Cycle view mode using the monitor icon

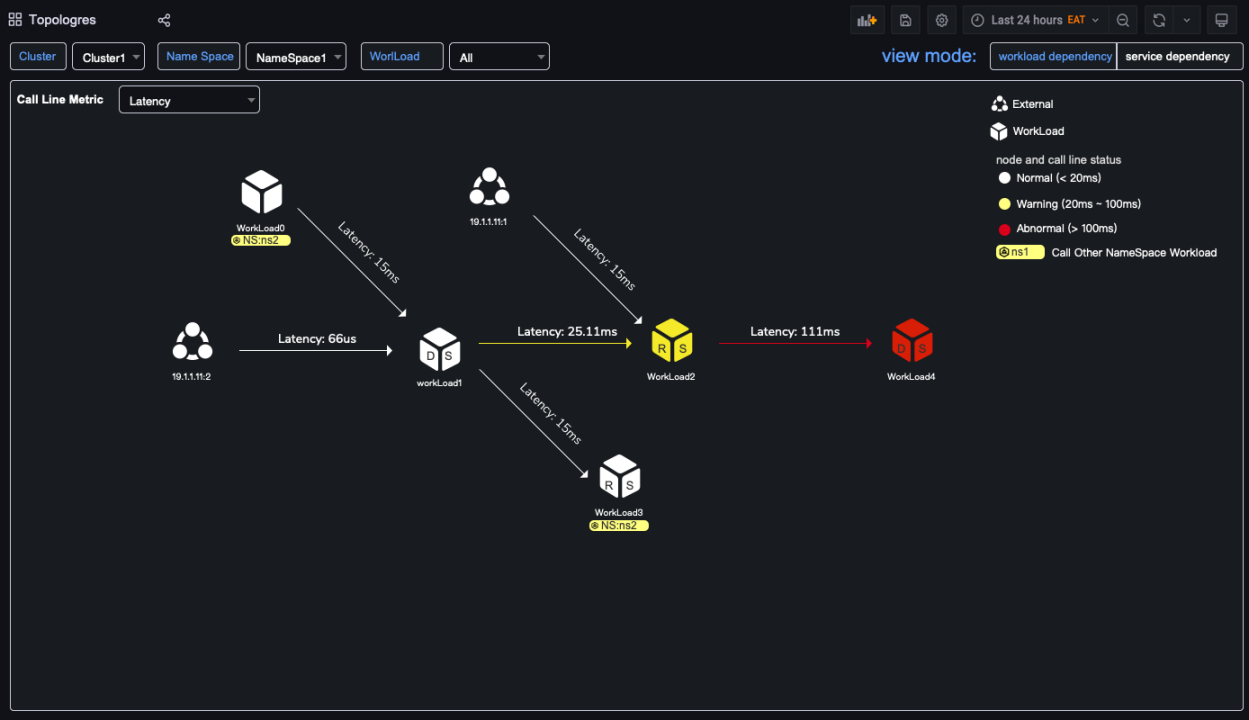[1221, 20]
